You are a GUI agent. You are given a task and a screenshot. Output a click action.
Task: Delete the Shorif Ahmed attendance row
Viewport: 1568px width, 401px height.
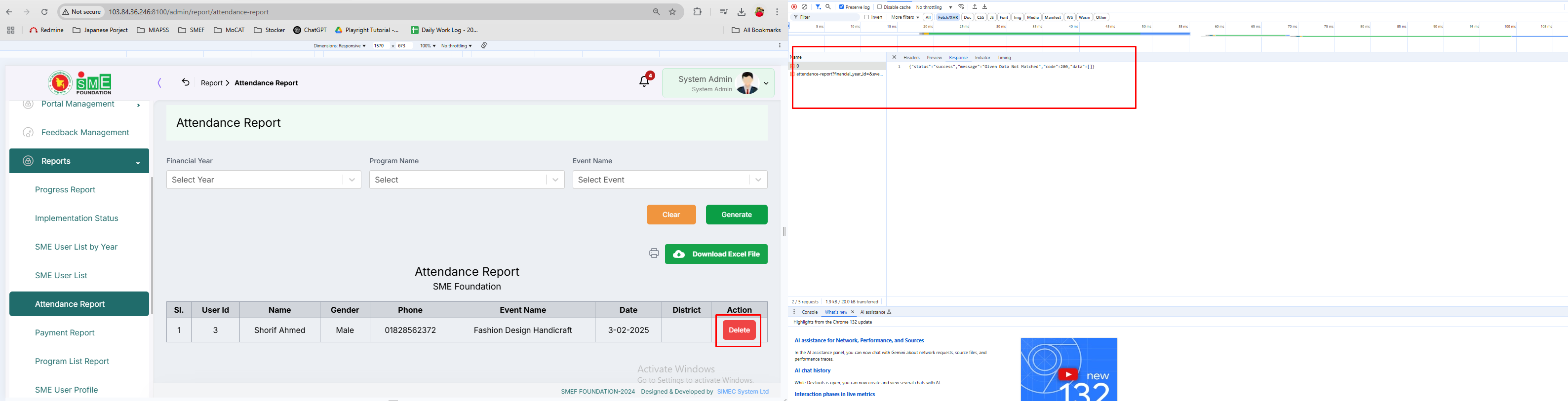pyautogui.click(x=739, y=330)
